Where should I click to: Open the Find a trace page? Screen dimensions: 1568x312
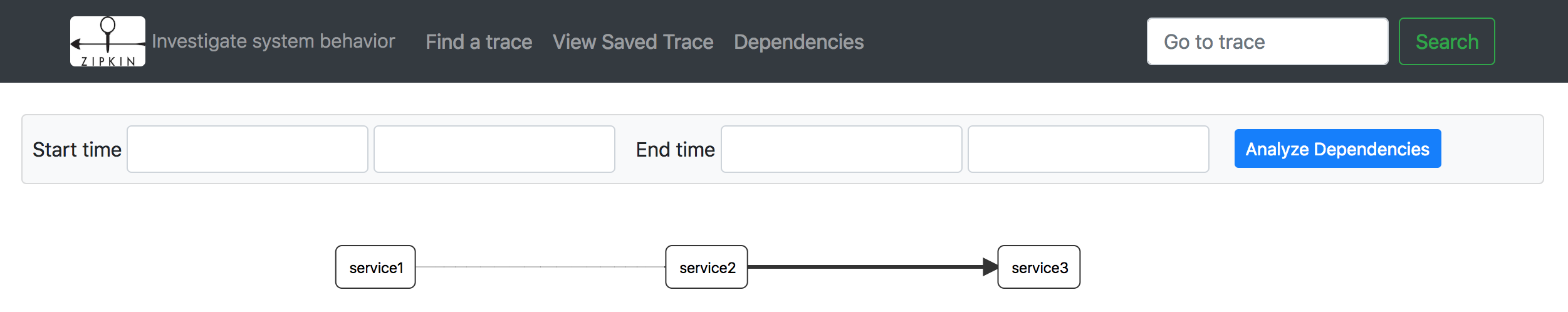pos(479,42)
